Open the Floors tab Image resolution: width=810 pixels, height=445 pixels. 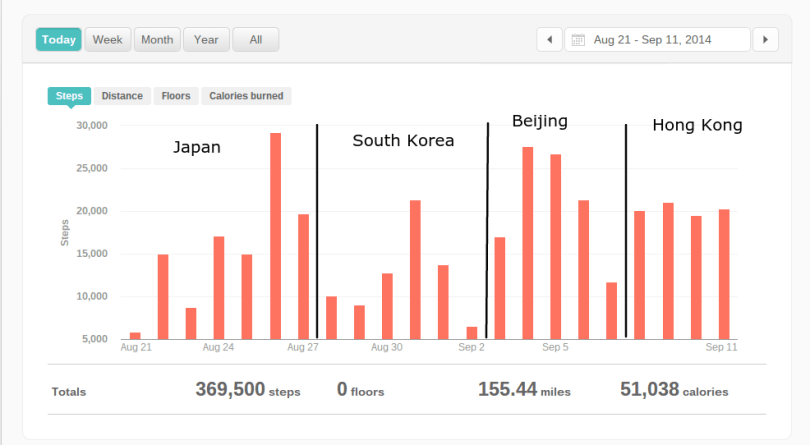pos(176,96)
